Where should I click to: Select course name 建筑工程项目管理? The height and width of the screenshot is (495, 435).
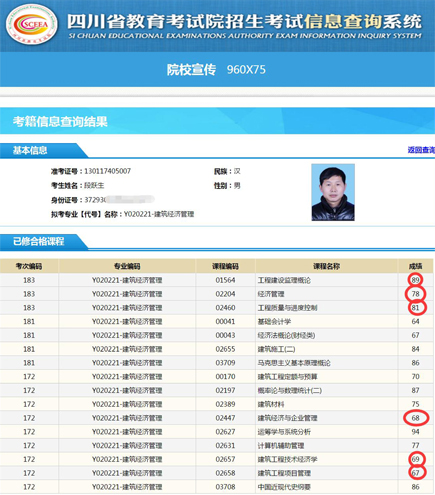pos(284,473)
